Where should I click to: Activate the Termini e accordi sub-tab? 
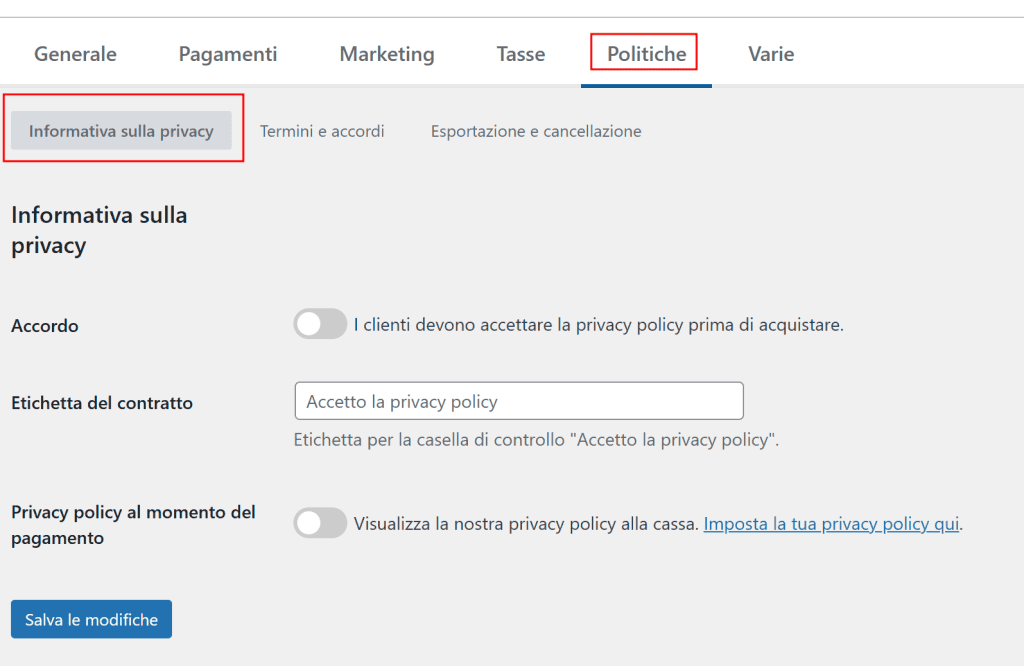coord(322,130)
